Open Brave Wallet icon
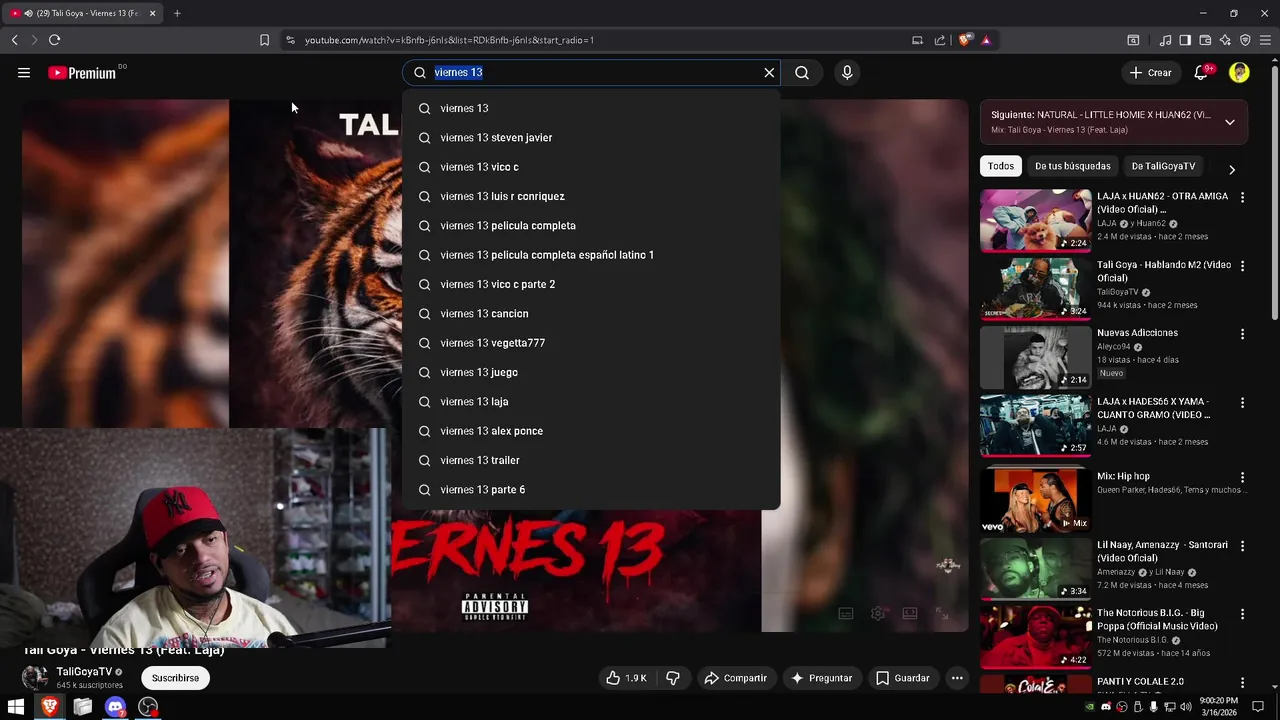The width and height of the screenshot is (1280, 720). click(x=1205, y=40)
